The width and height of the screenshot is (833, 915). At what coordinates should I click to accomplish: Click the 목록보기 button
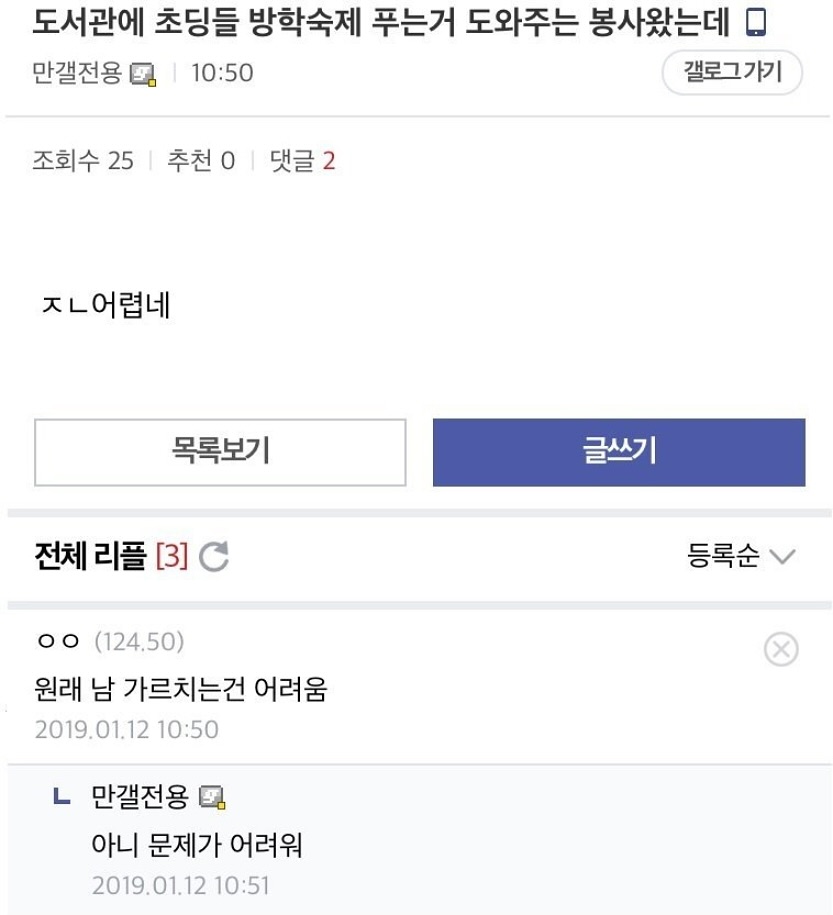pos(220,452)
